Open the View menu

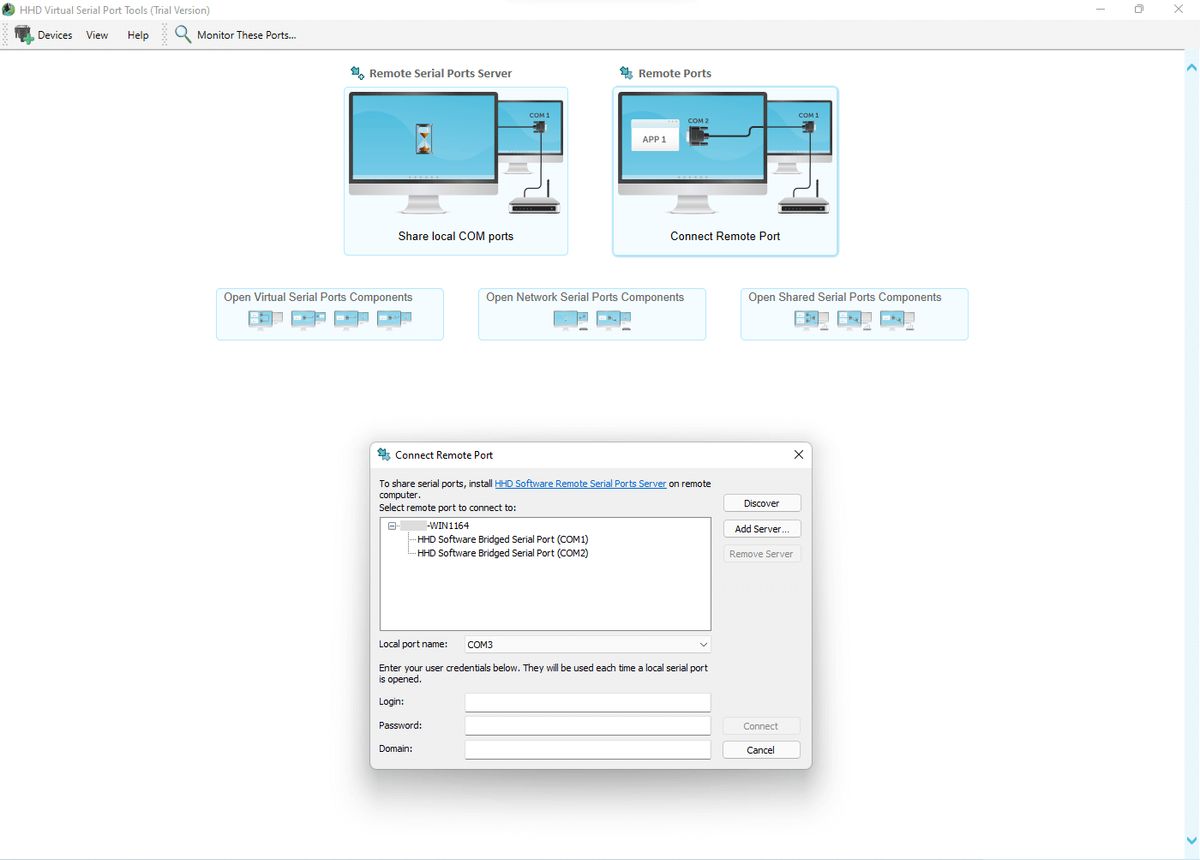[96, 34]
